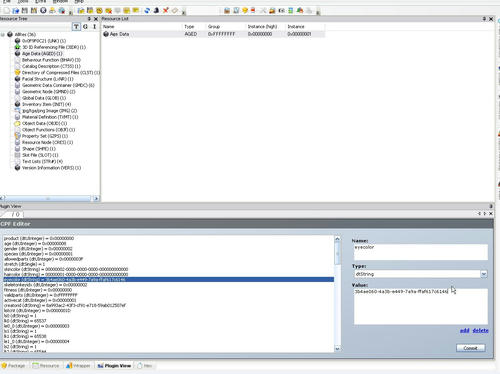500x374 pixels.
Task: Select Property Set (GZPS) tree node
Action: [x=45, y=136]
